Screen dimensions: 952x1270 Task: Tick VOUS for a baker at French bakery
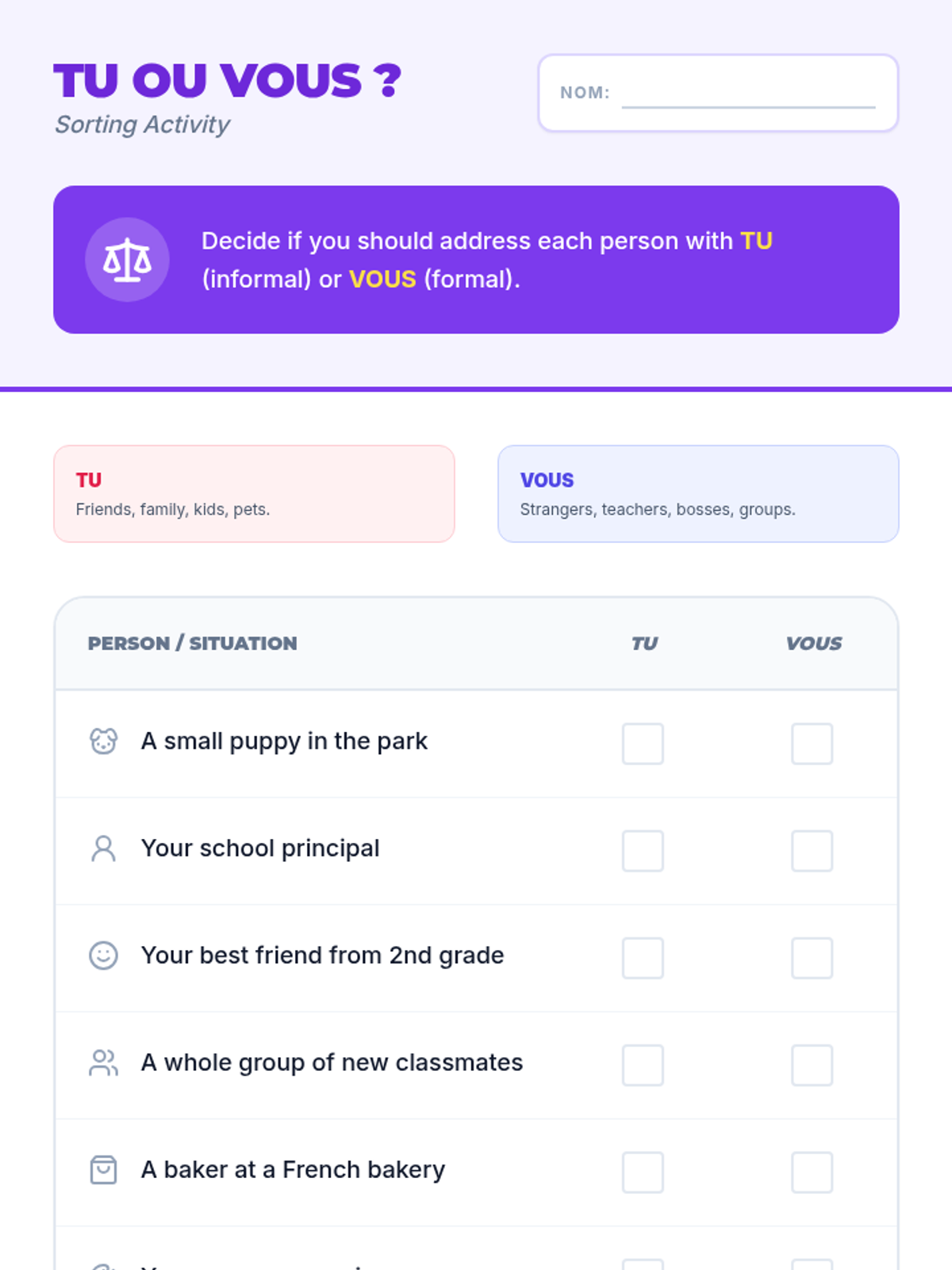pyautogui.click(x=812, y=1172)
